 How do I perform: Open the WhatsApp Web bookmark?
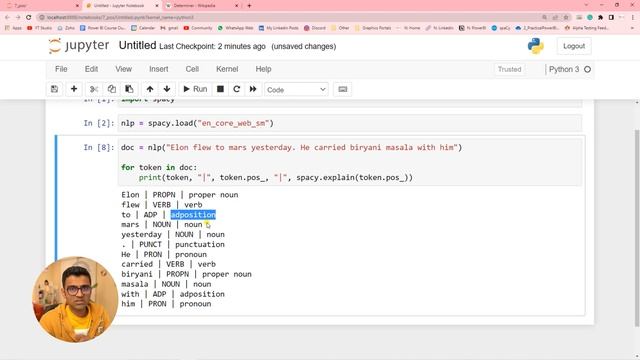click(x=235, y=28)
